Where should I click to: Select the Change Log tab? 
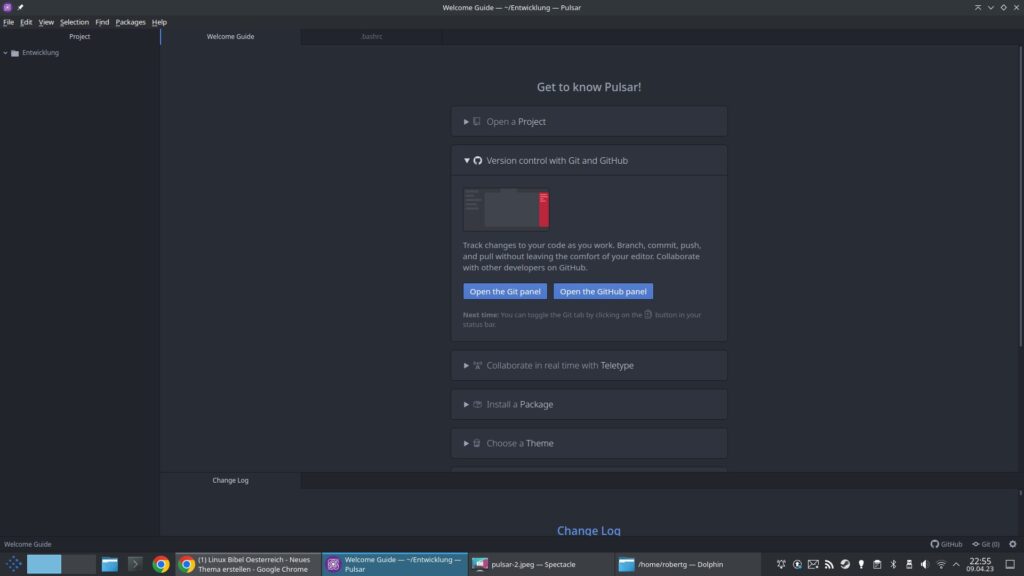click(231, 481)
